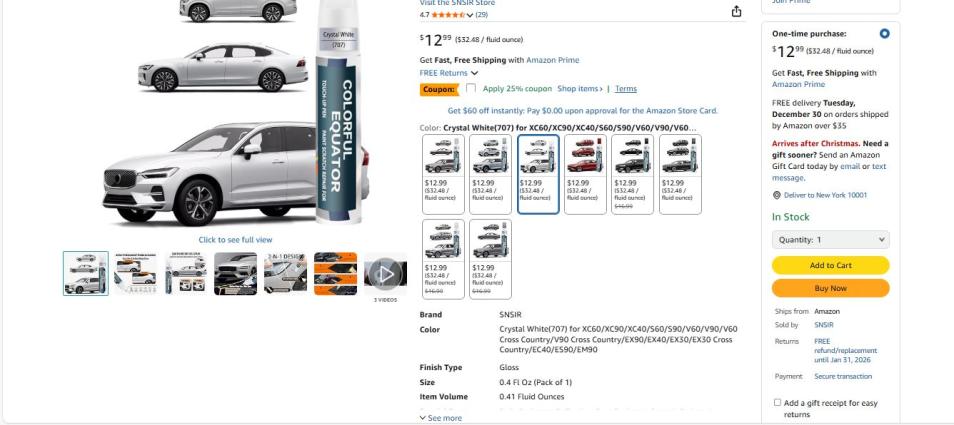Open the Quantity dropdown

(x=830, y=240)
